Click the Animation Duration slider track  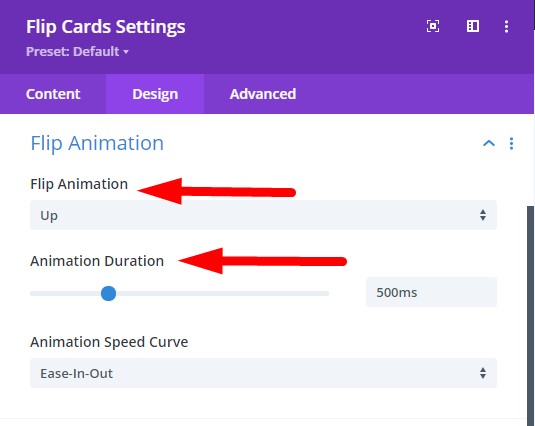click(179, 293)
